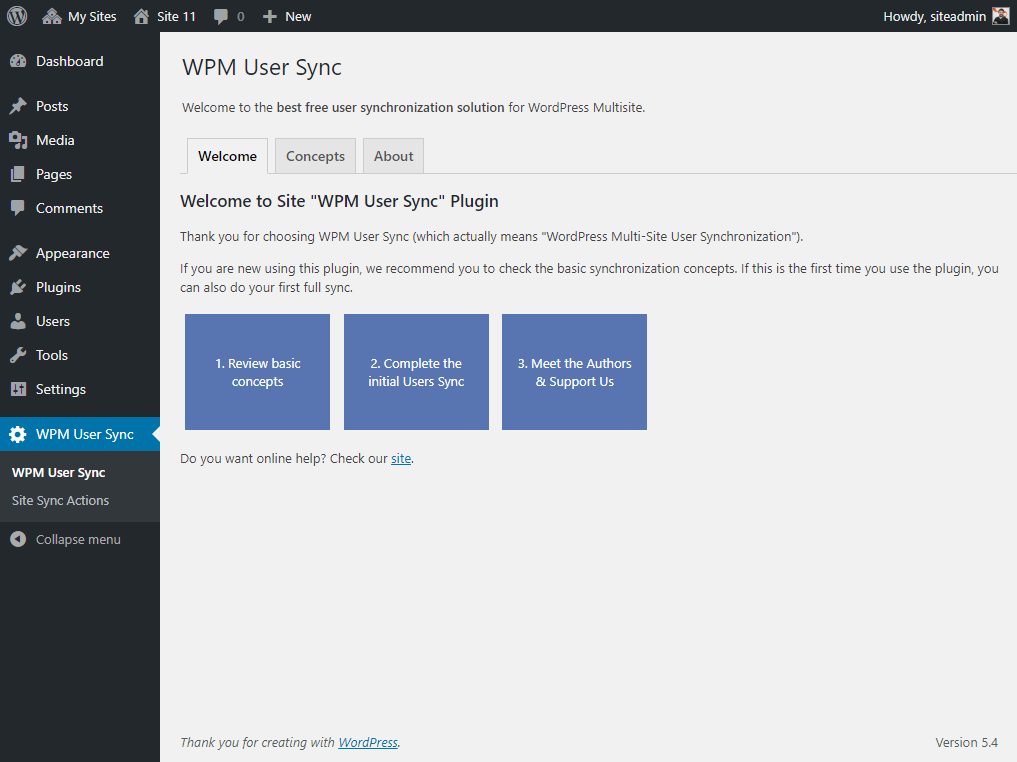Click the Posts pushpin icon
The image size is (1017, 762).
18,106
